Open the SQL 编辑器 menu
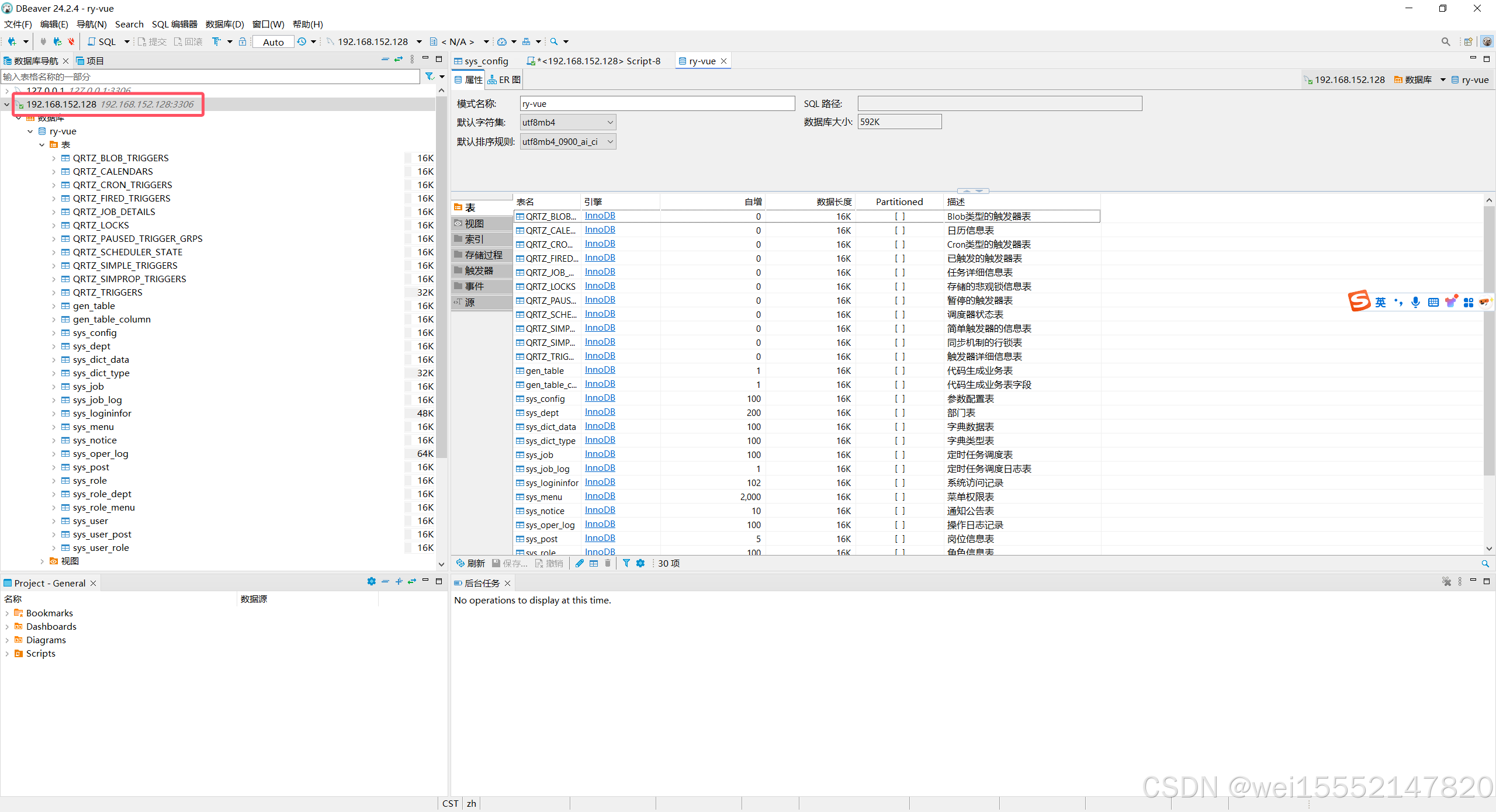 point(174,24)
